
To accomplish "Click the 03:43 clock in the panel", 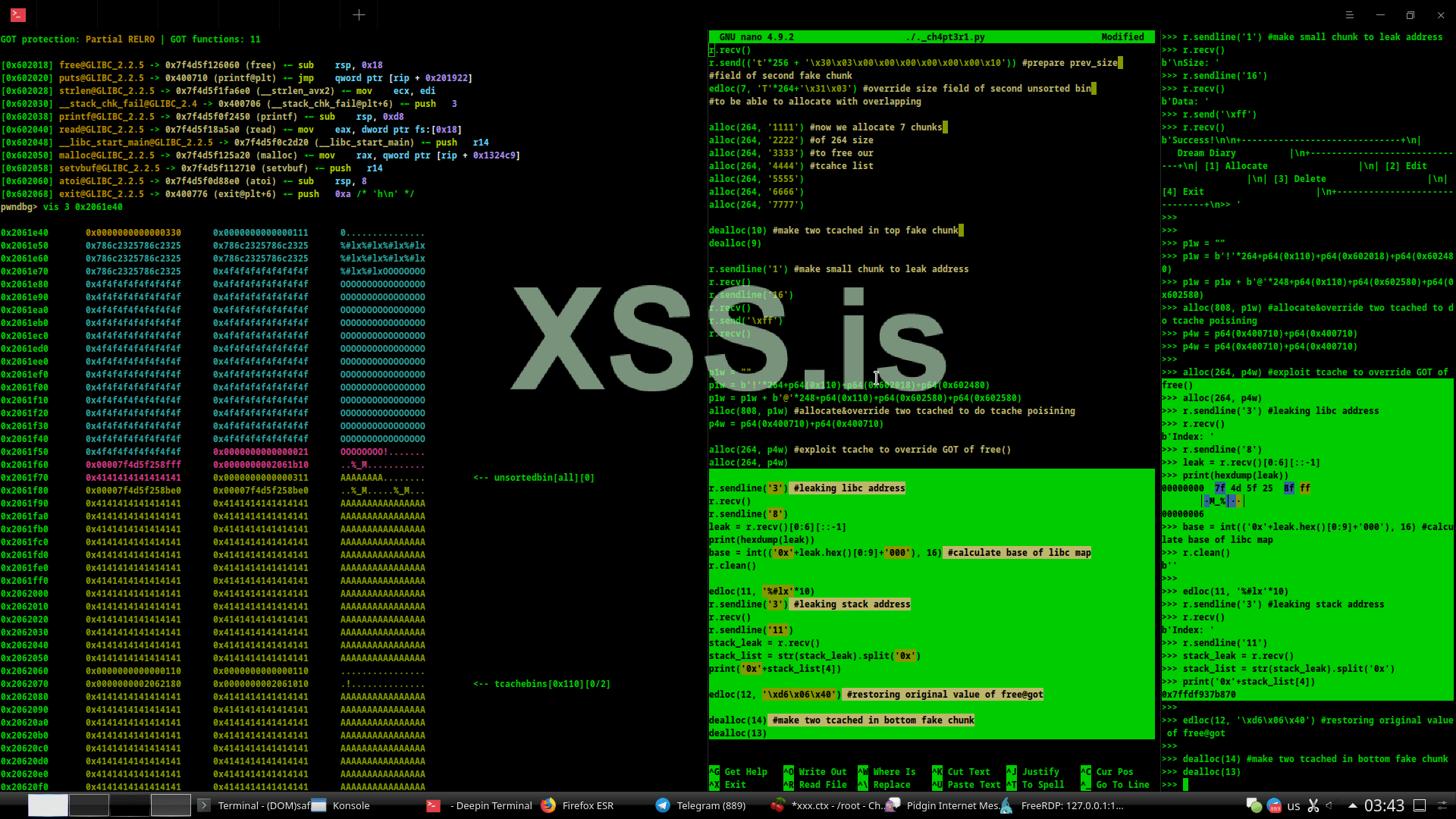I will point(1384,805).
